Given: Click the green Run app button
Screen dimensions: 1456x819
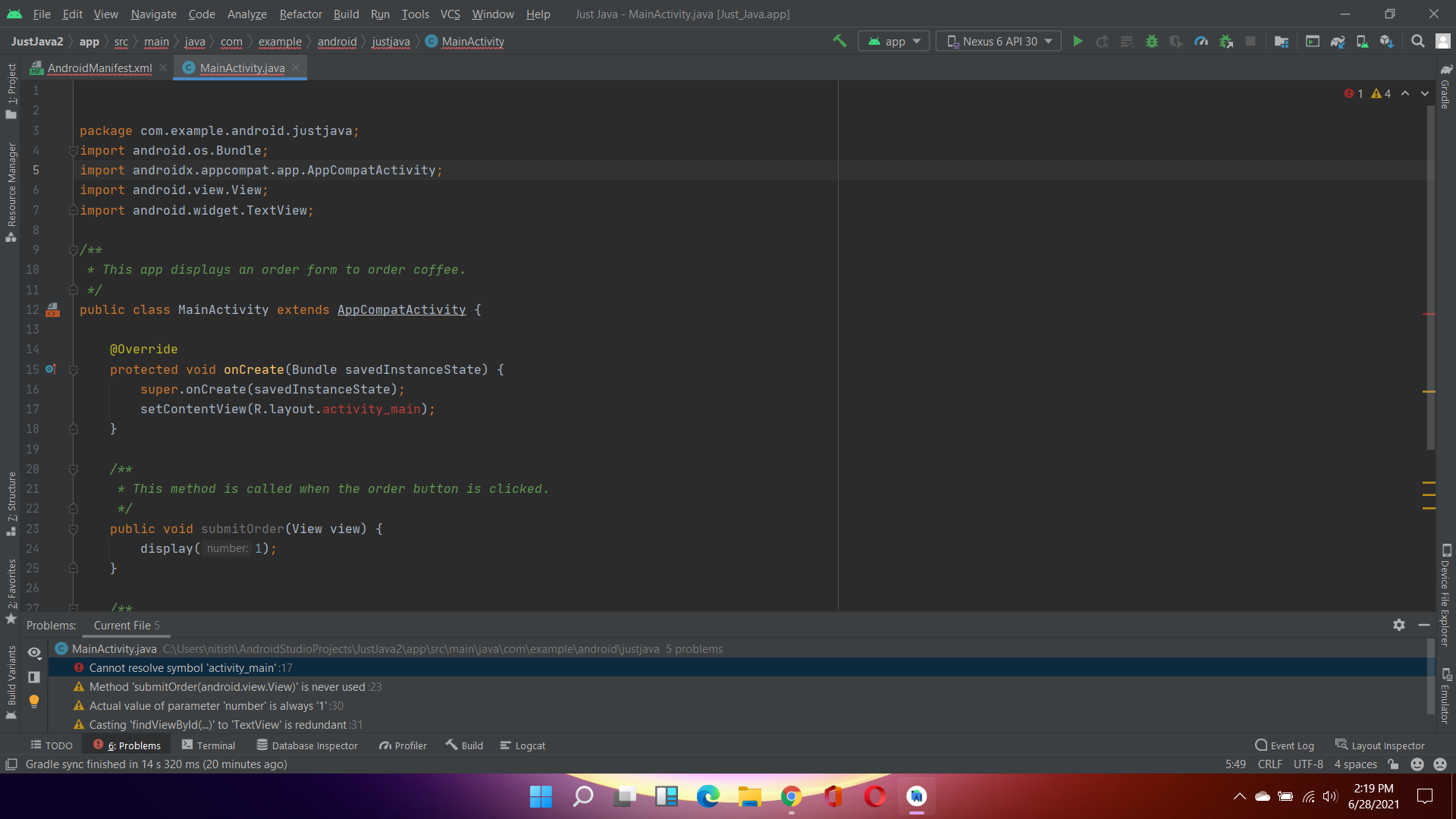Looking at the screenshot, I should click(x=1078, y=42).
